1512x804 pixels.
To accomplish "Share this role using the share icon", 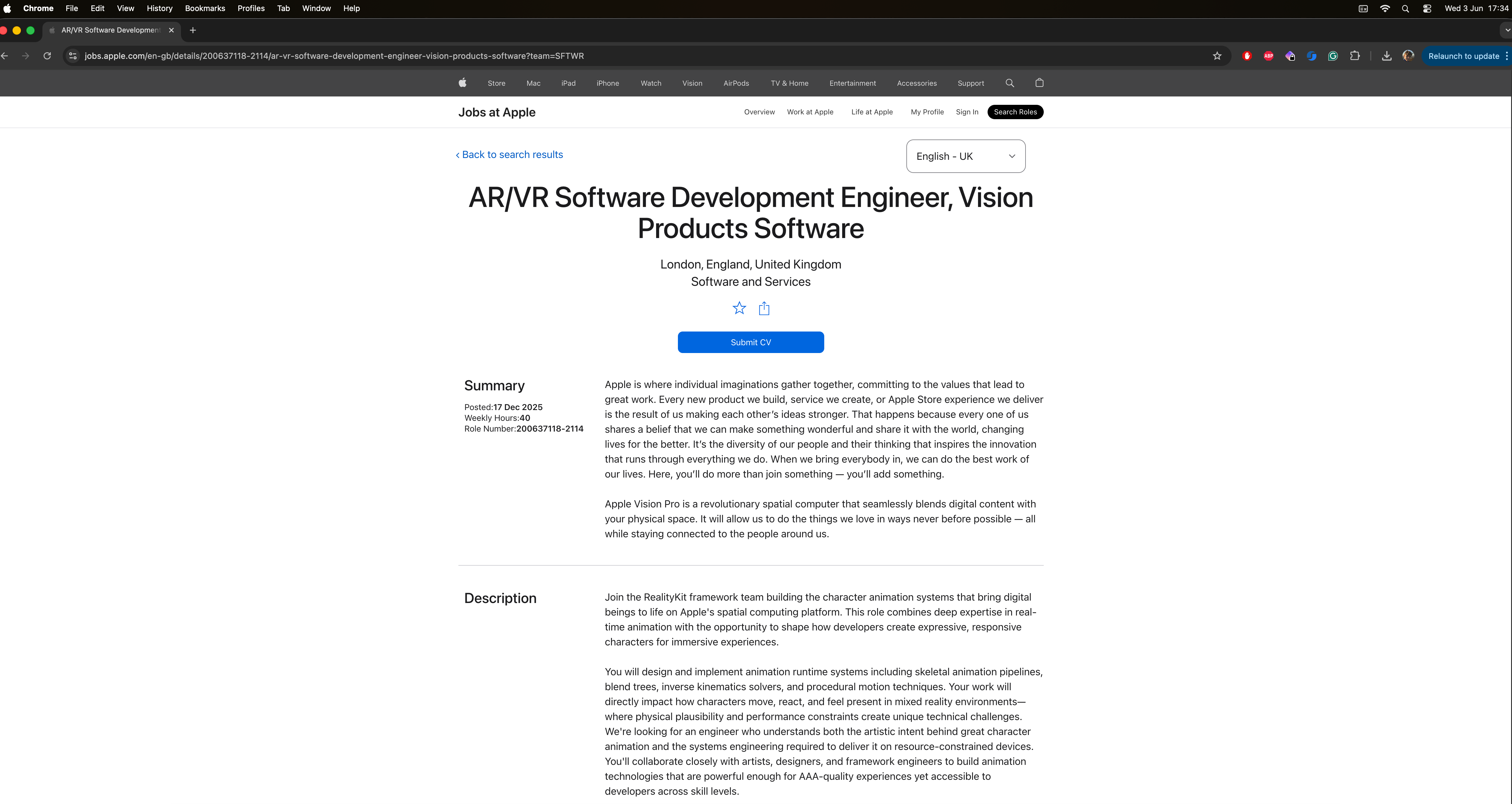I will [x=764, y=308].
